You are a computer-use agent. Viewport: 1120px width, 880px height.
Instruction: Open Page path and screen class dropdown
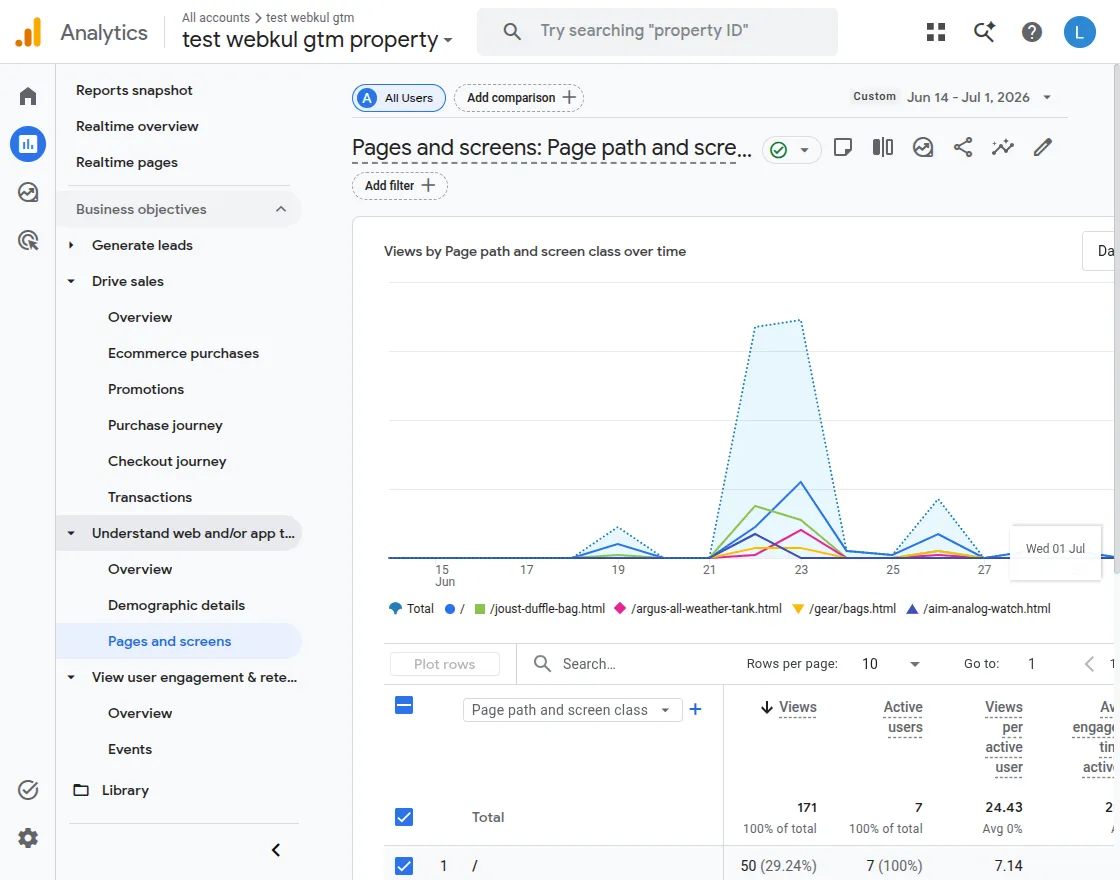pyautogui.click(x=572, y=710)
